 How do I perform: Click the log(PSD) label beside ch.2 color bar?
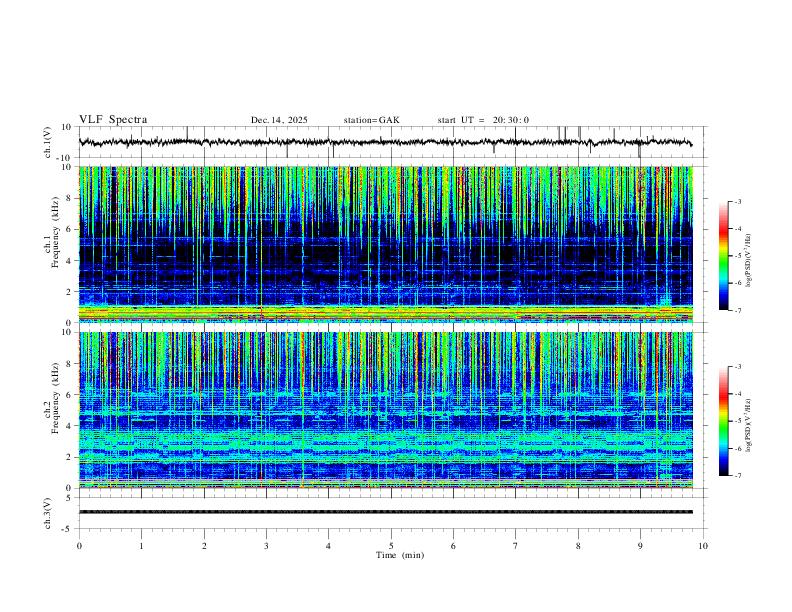(748, 425)
